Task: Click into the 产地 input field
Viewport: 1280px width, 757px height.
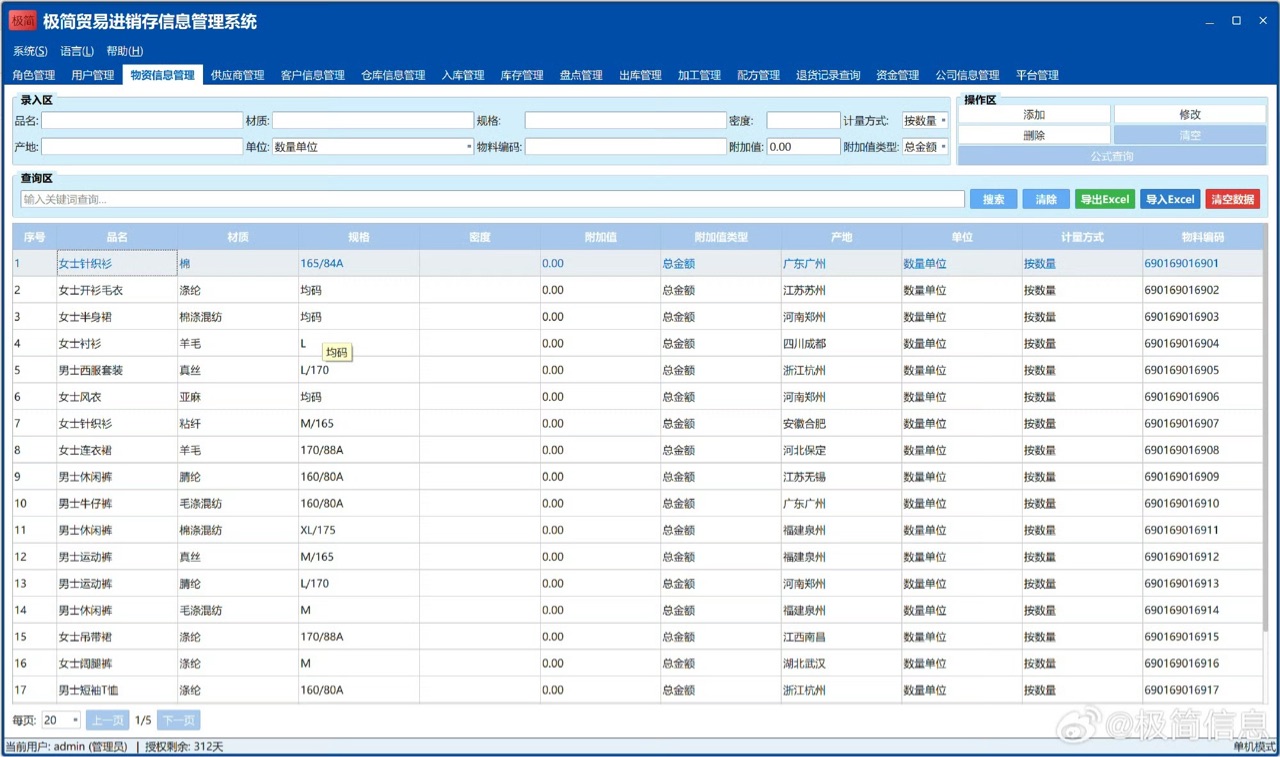Action: point(142,147)
